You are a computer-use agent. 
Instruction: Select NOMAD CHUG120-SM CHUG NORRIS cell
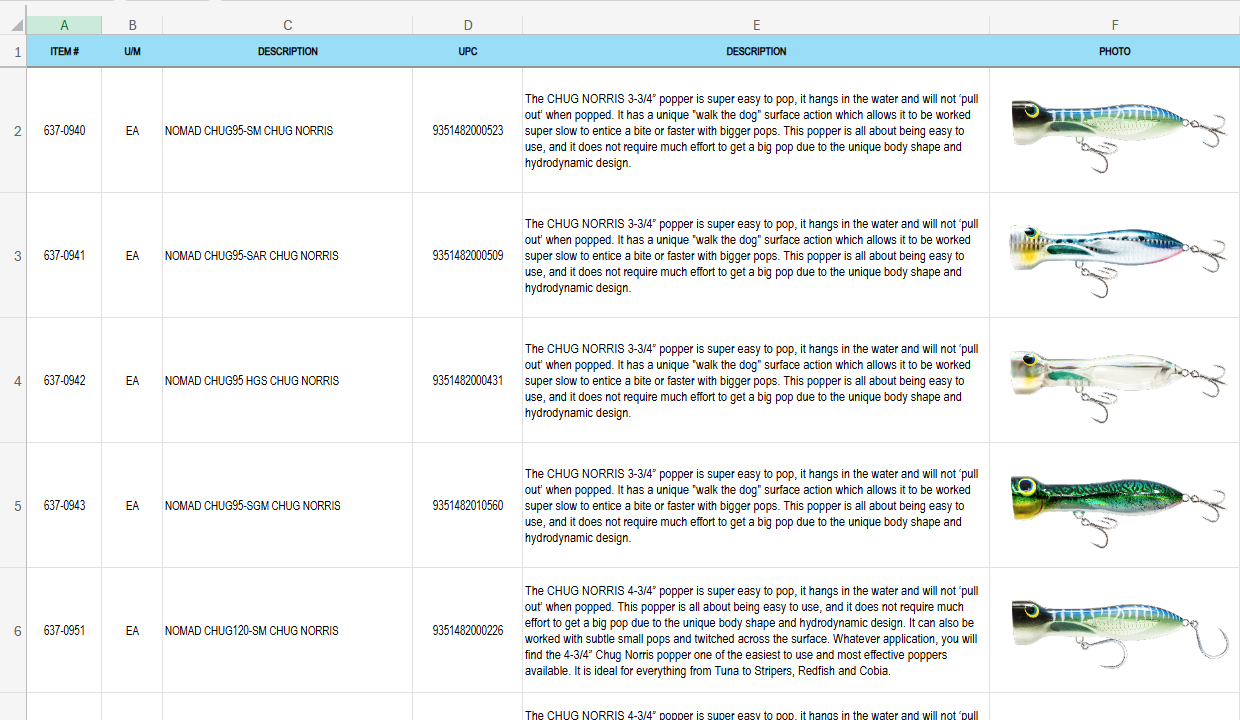pyautogui.click(x=288, y=630)
